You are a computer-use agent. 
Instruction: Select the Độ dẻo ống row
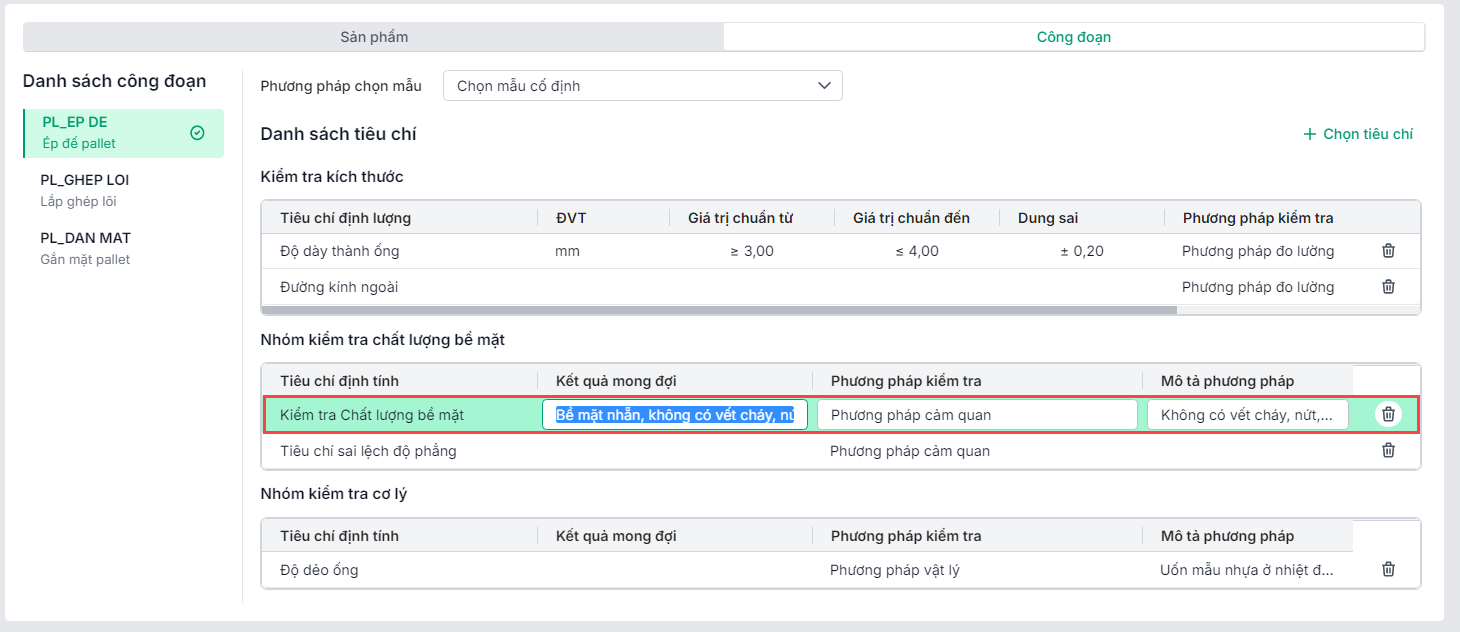click(319, 570)
